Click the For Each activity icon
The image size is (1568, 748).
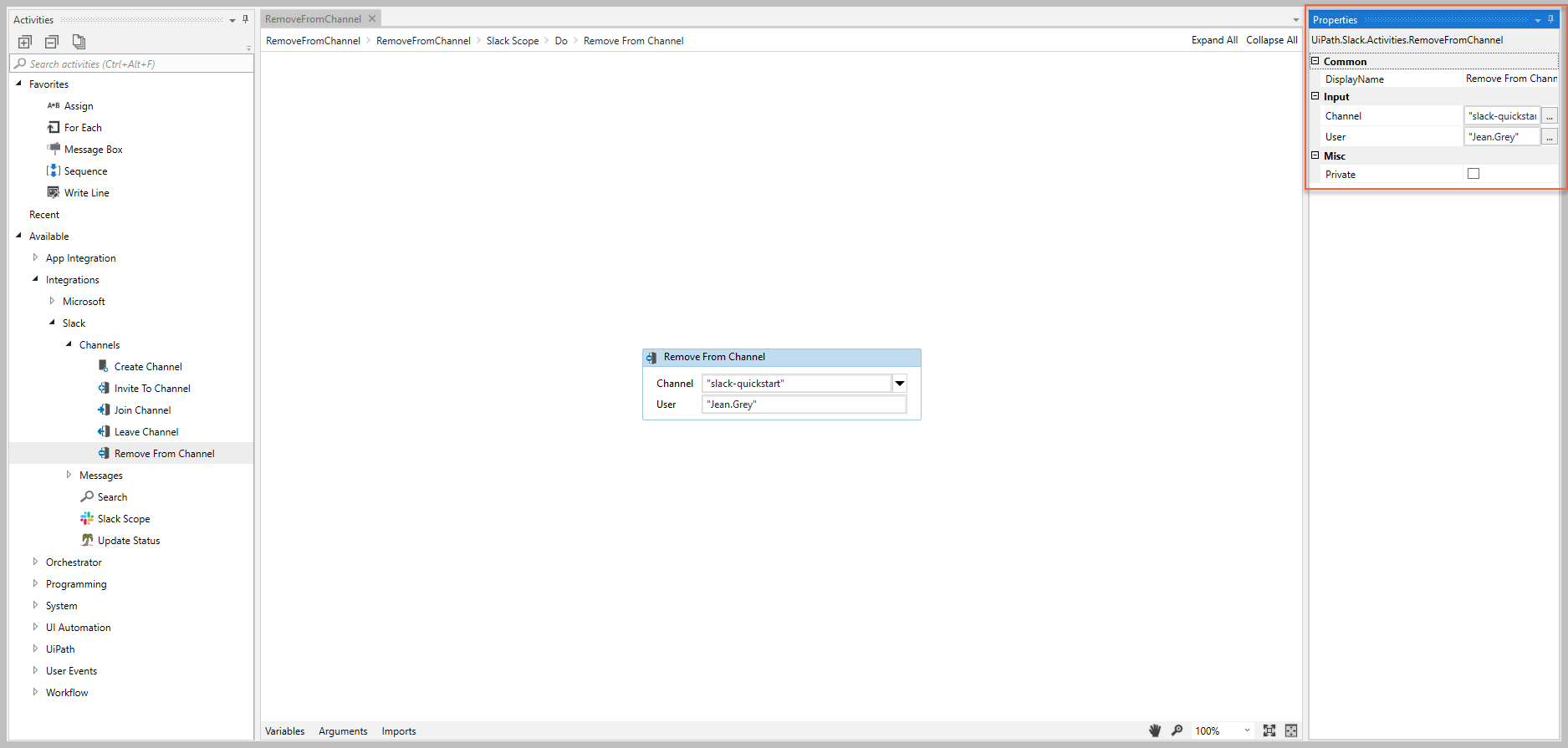[54, 127]
